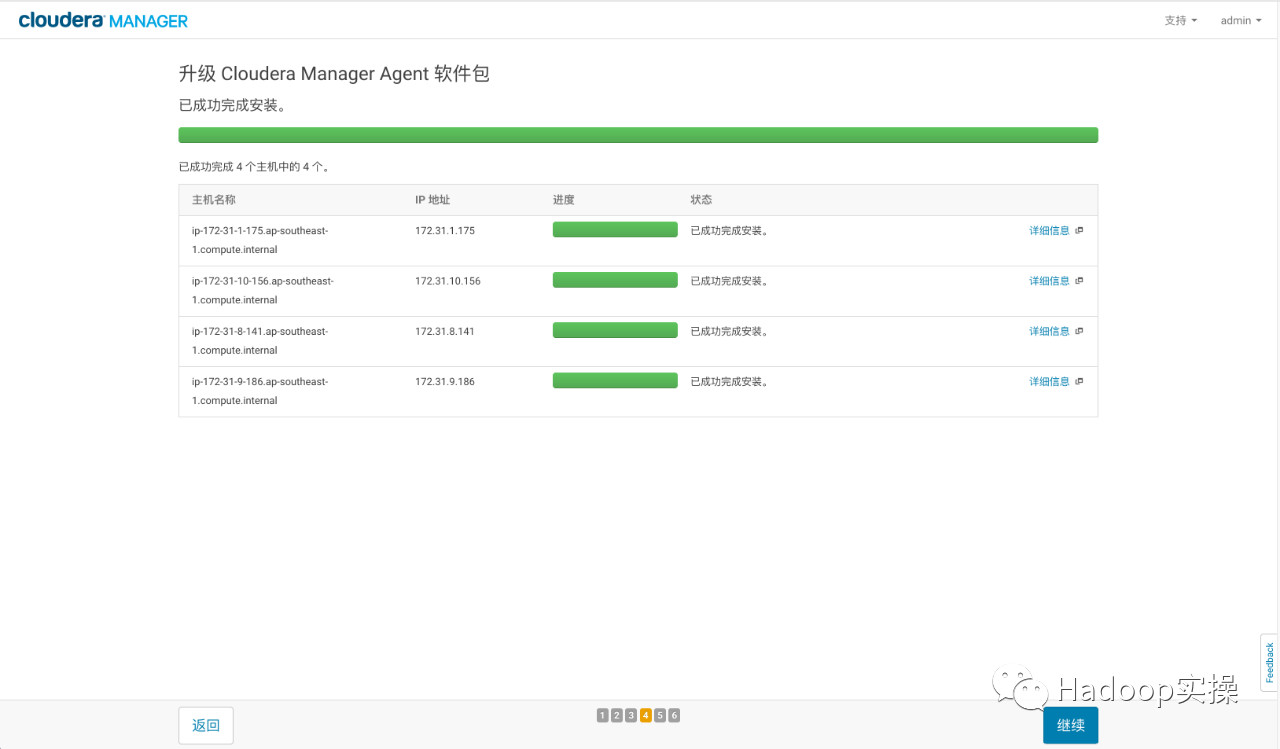Select hostname ip-172-31-8-141.ap-southeast-1.compute.internal
The height and width of the screenshot is (749, 1280).
pyautogui.click(x=260, y=341)
